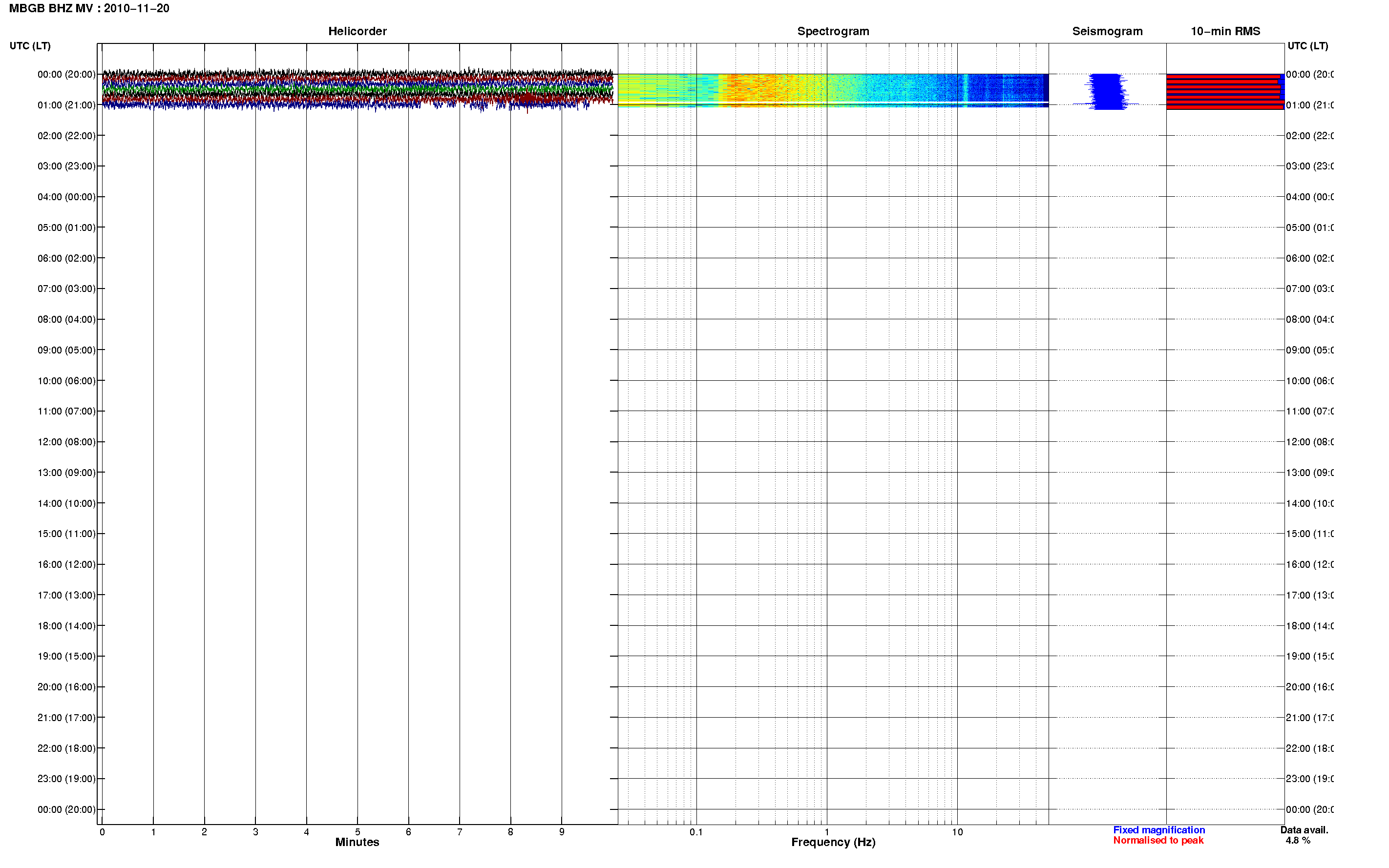This screenshot has height=868, width=1389.
Task: Click the 'Frequency (Hz)' x-axis label
Action: click(x=833, y=842)
